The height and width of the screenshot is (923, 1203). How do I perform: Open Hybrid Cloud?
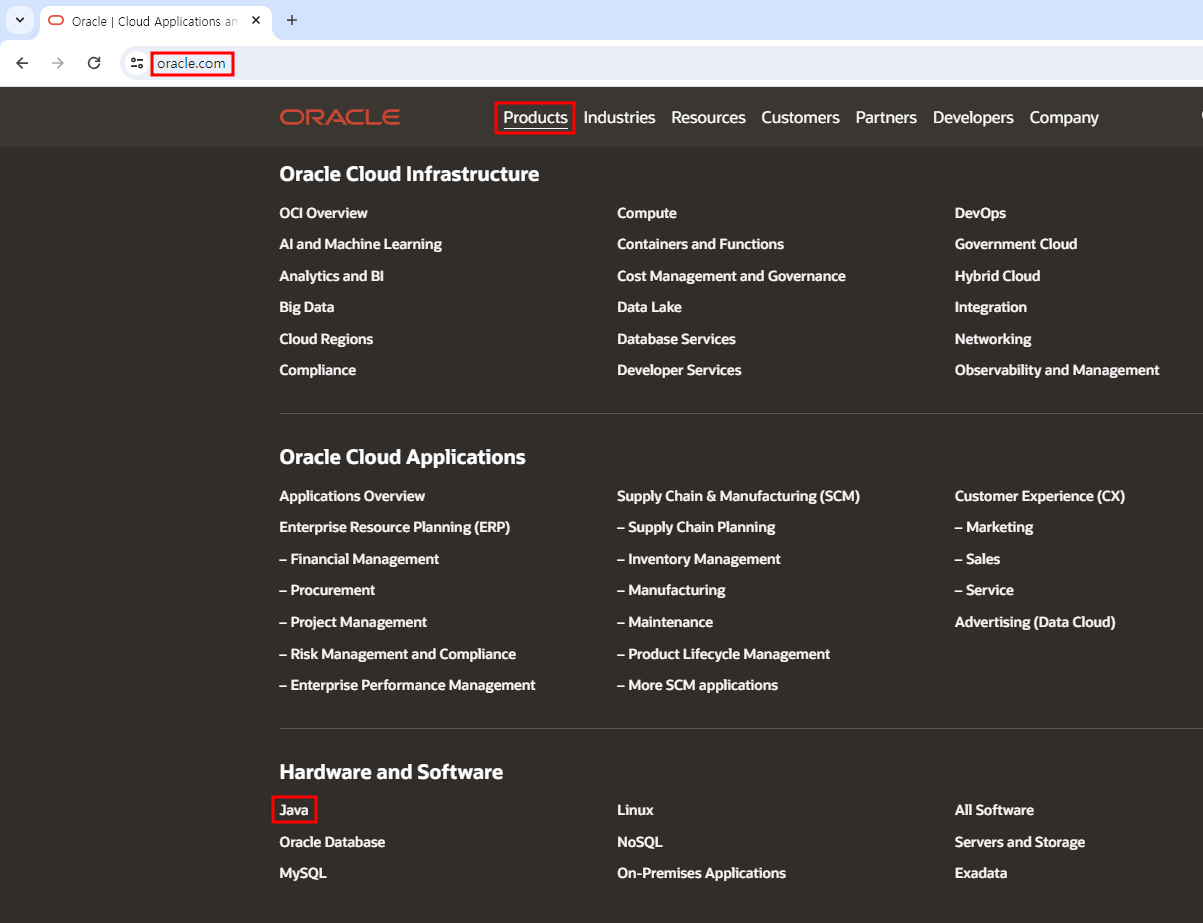pyautogui.click(x=997, y=276)
